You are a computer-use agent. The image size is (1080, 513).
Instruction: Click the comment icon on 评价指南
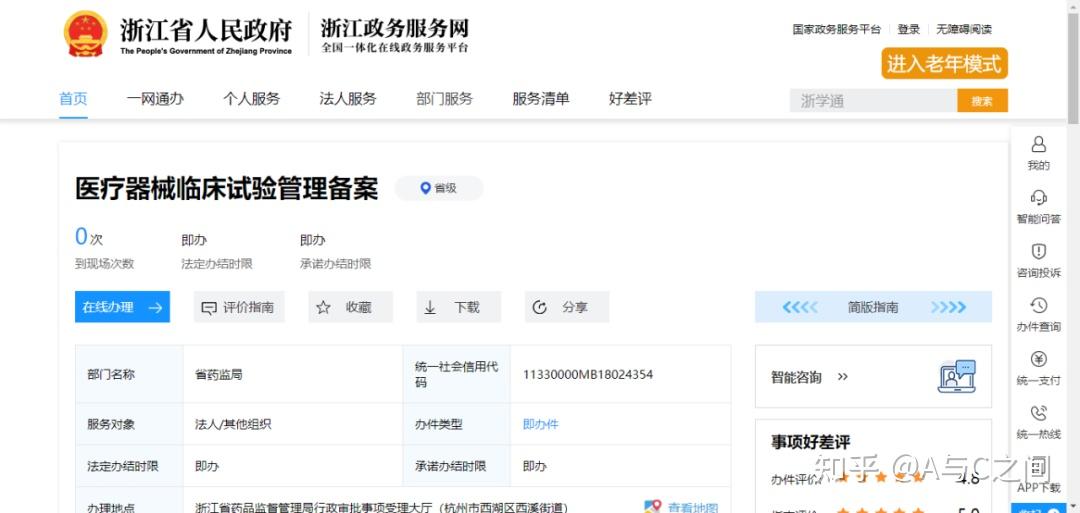(209, 308)
